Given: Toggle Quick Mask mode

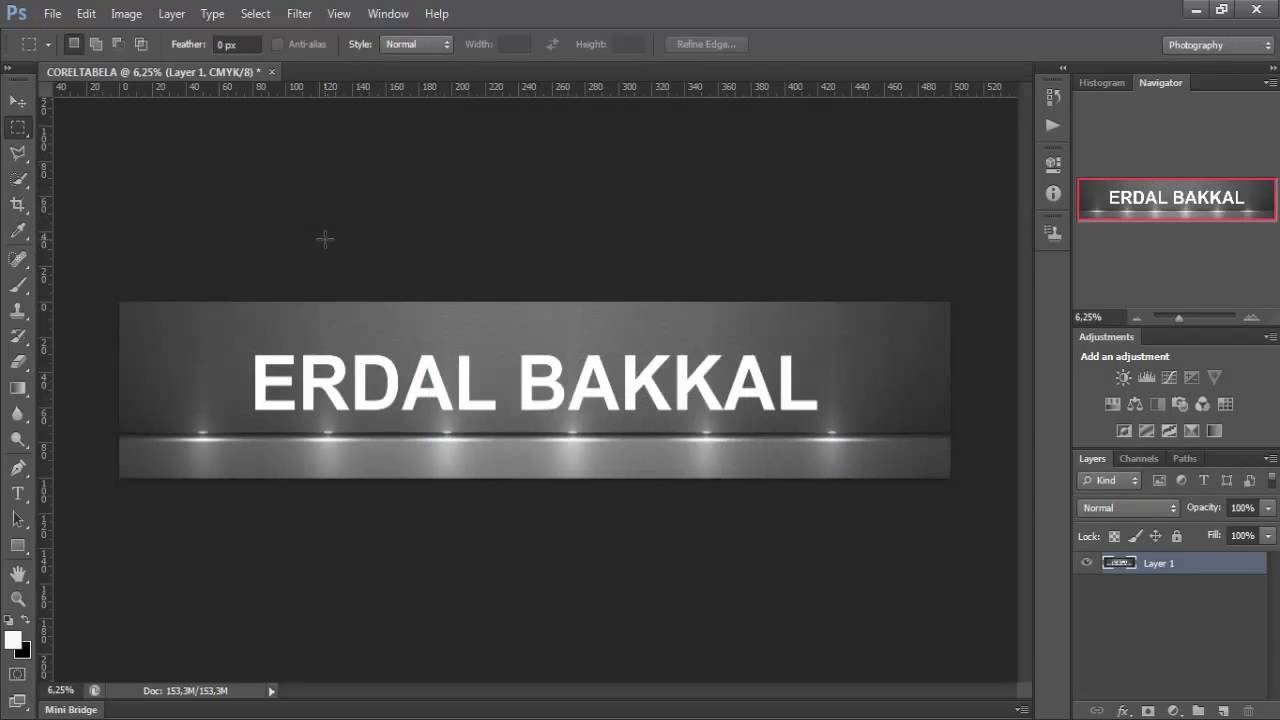Looking at the screenshot, I should pyautogui.click(x=18, y=675).
